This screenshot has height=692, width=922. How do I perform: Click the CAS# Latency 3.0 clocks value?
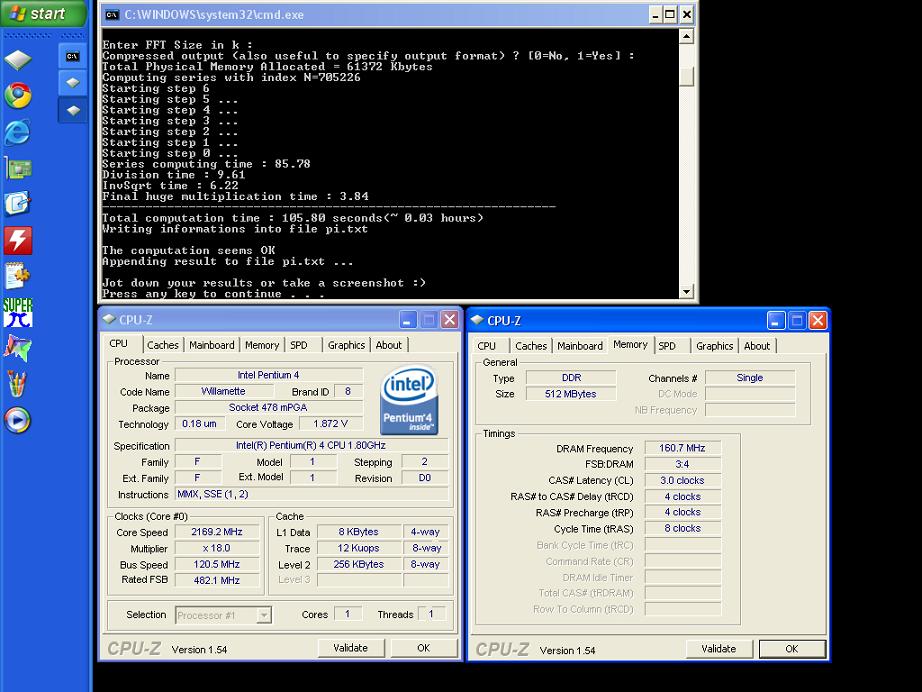point(682,480)
